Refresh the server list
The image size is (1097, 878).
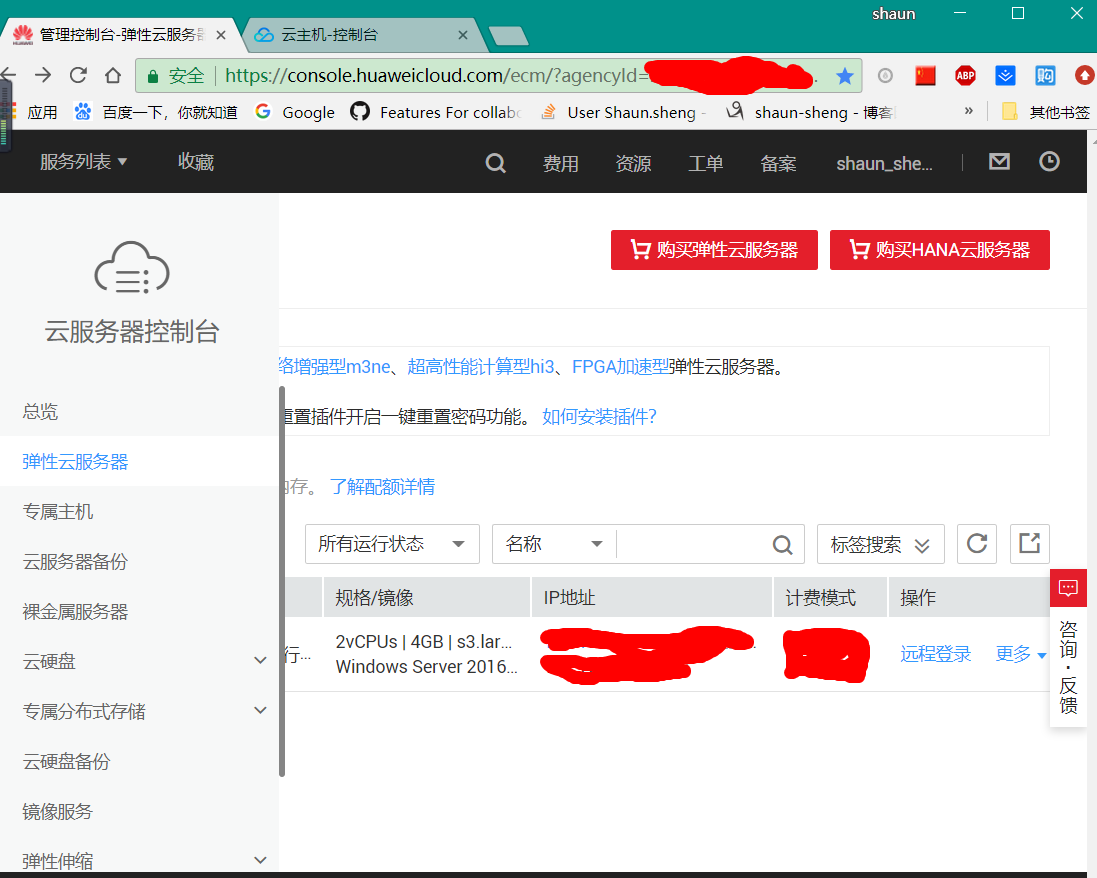pos(977,544)
